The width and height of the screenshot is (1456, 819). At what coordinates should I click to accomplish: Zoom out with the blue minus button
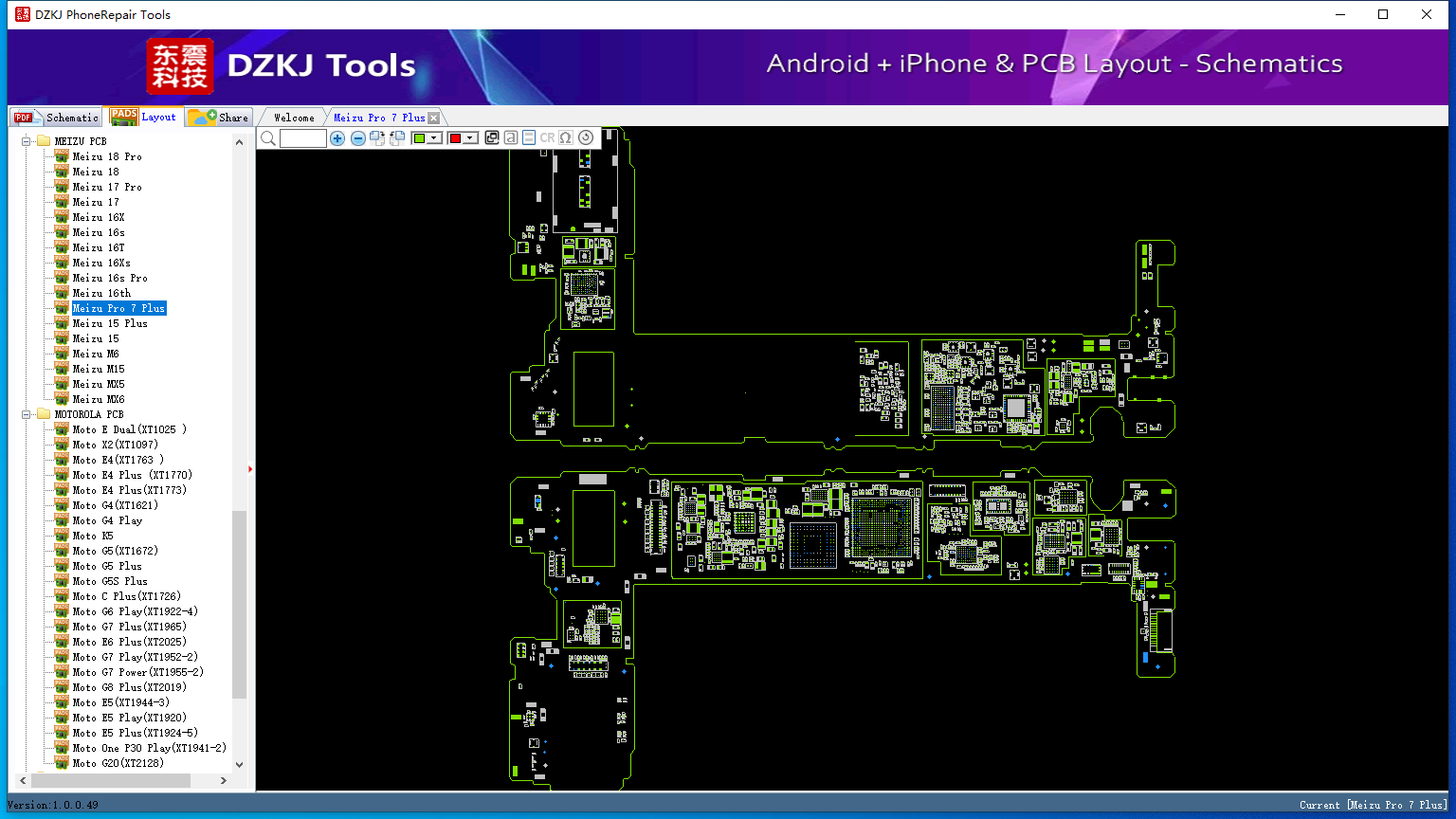357,138
